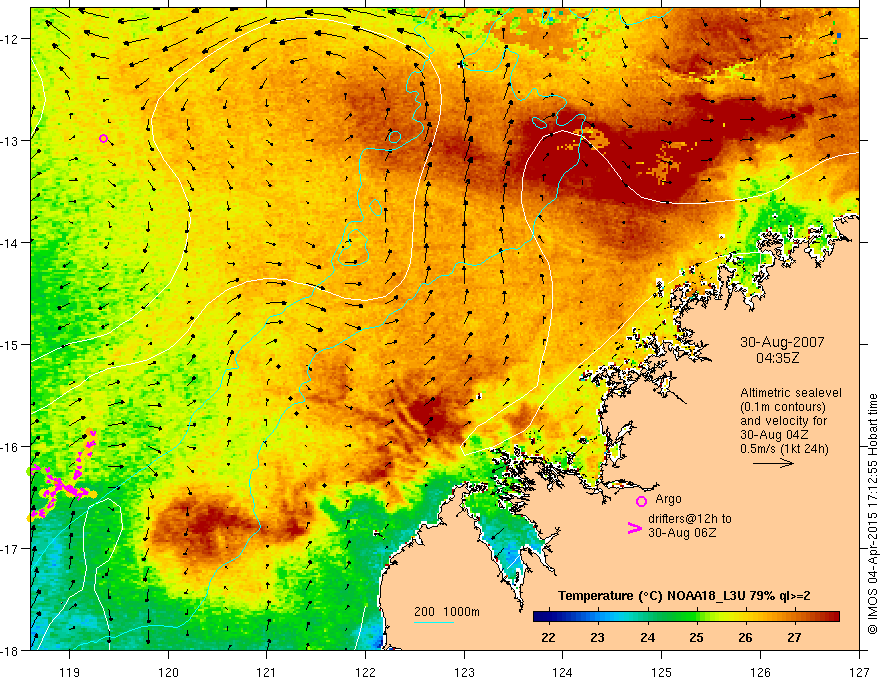Click the '30-Aug 04Z' velocity date text
Screen dimensions: 880x680
[x=774, y=435]
